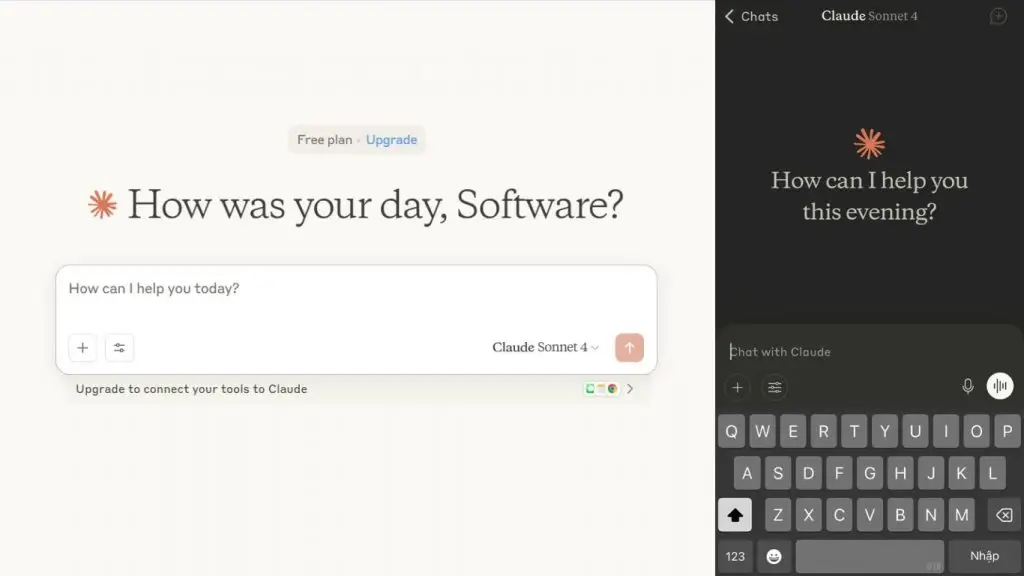Toggle the Shift key on the keyboard
This screenshot has width=1024, height=576.
[735, 515]
